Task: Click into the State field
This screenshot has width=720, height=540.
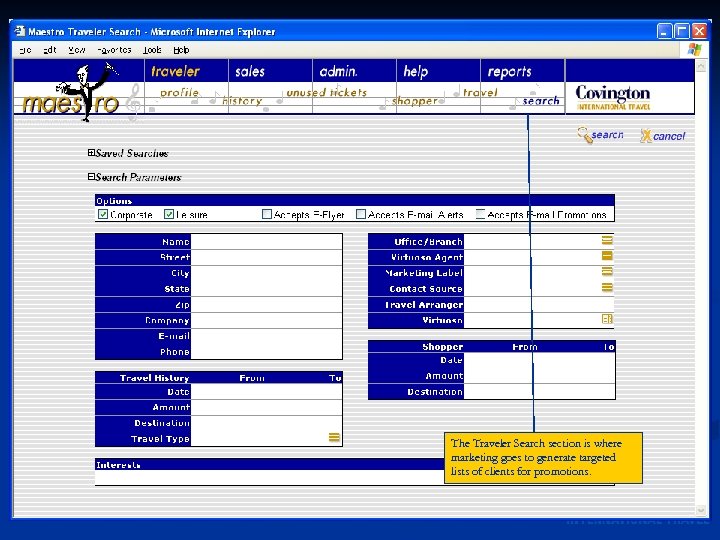Action: click(x=266, y=288)
